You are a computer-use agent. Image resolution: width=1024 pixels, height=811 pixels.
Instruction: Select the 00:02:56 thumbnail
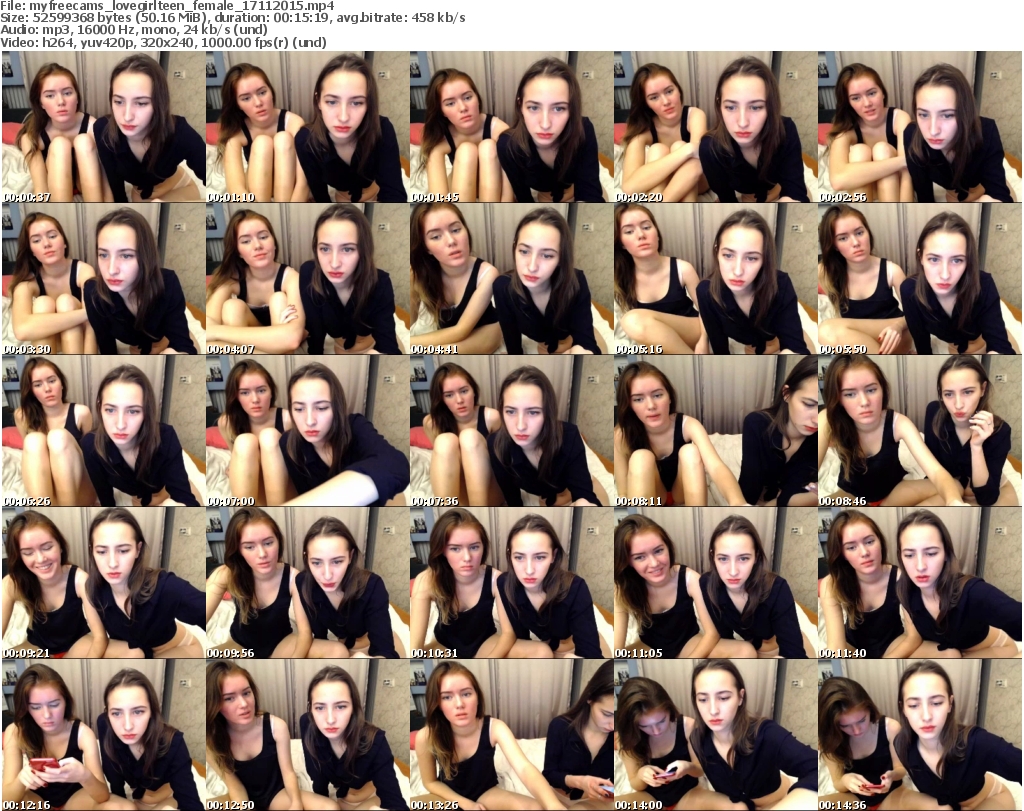click(920, 127)
